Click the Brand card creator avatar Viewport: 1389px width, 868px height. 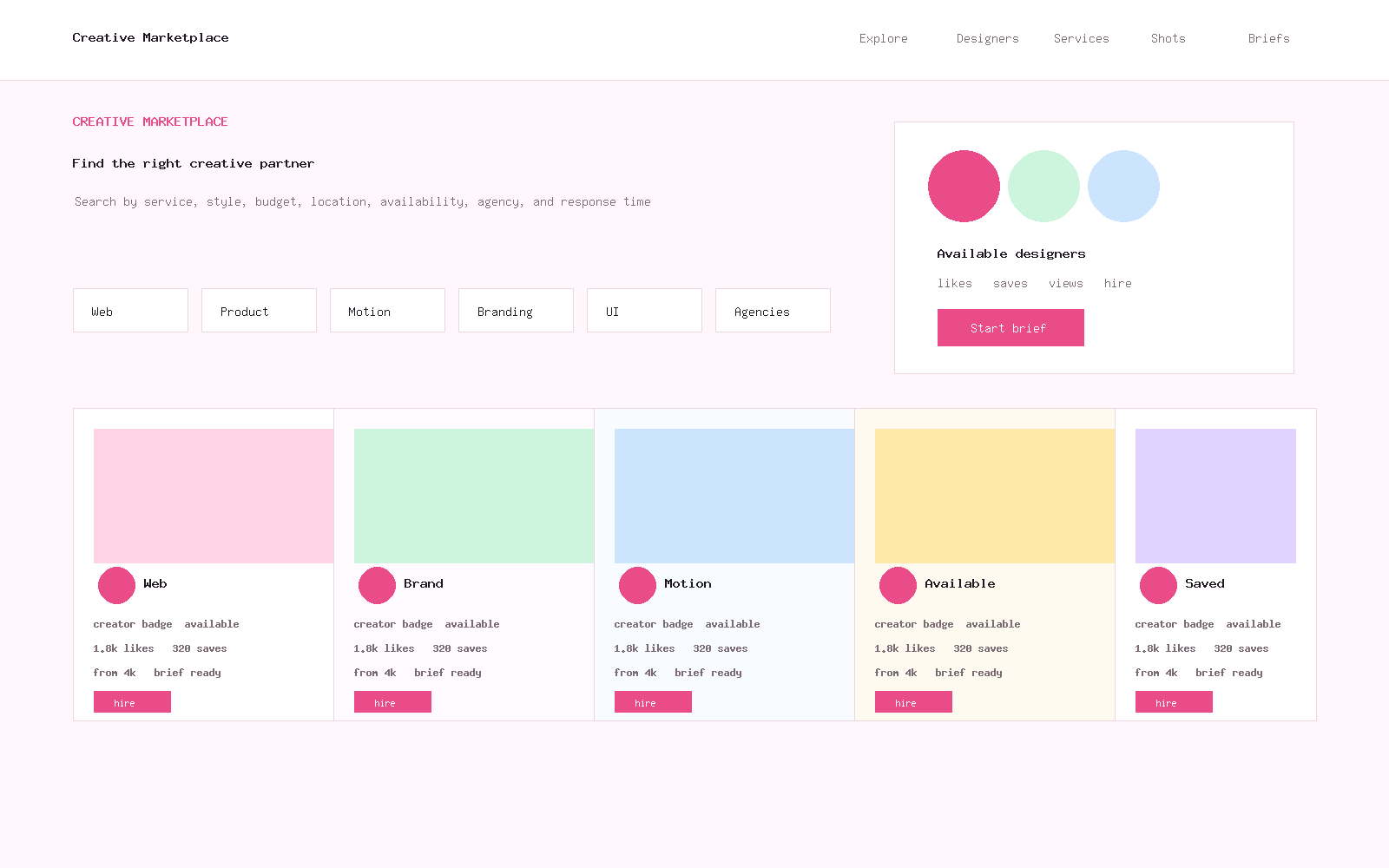(377, 585)
